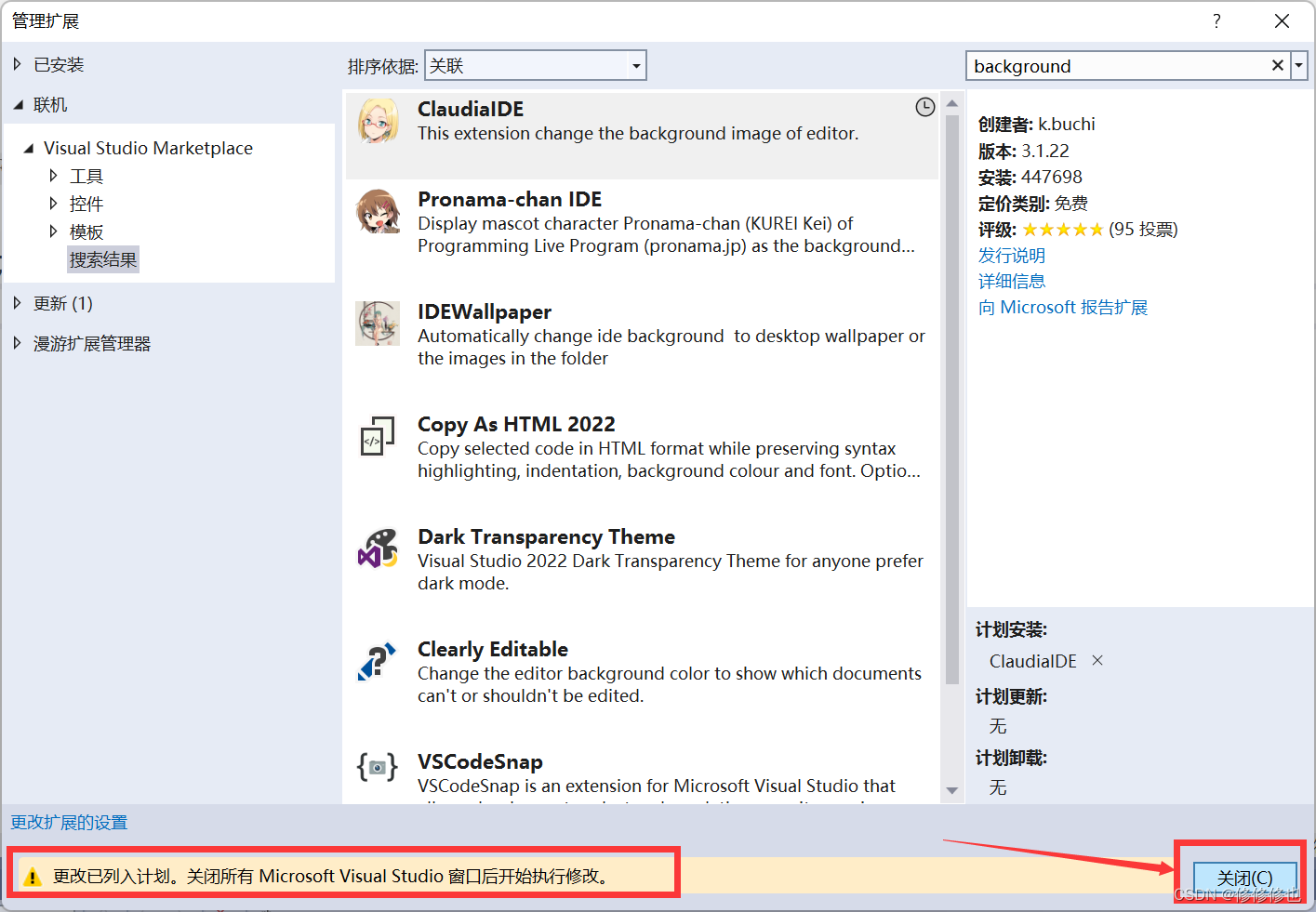
Task: Click the IDEWallpaper extension icon
Action: pos(378,323)
